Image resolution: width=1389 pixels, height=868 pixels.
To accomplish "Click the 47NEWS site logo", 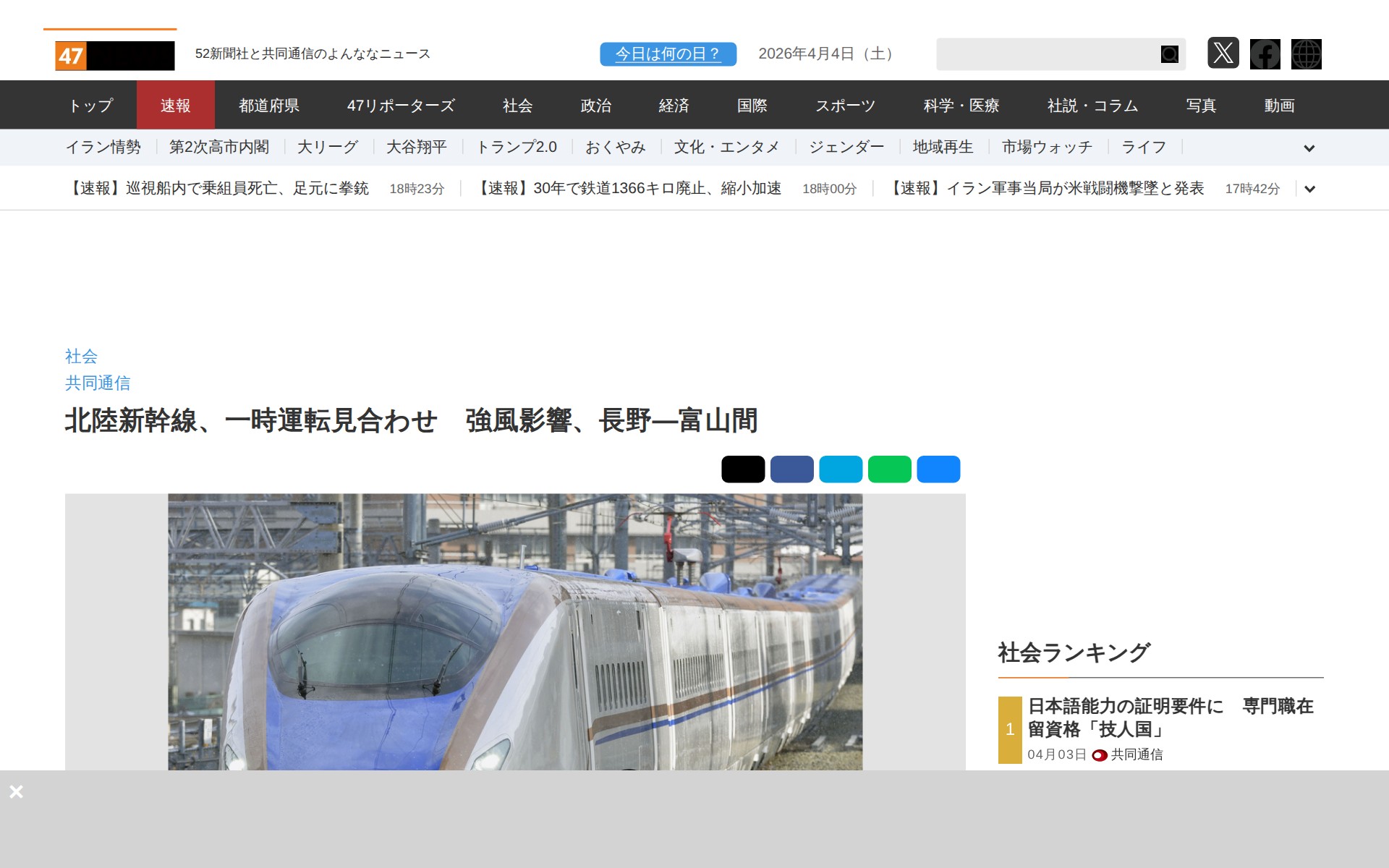I will [115, 56].
